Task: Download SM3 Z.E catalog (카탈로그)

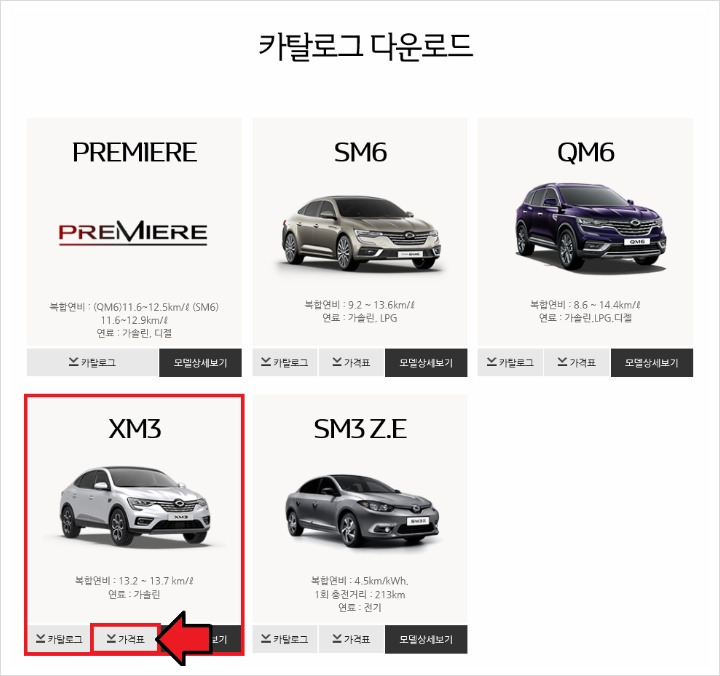Action: (285, 639)
